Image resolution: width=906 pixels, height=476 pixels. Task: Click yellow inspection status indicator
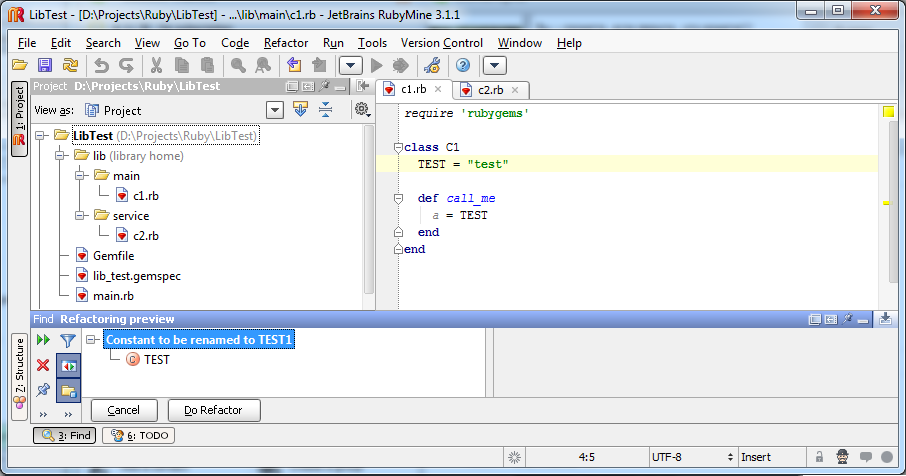889,111
